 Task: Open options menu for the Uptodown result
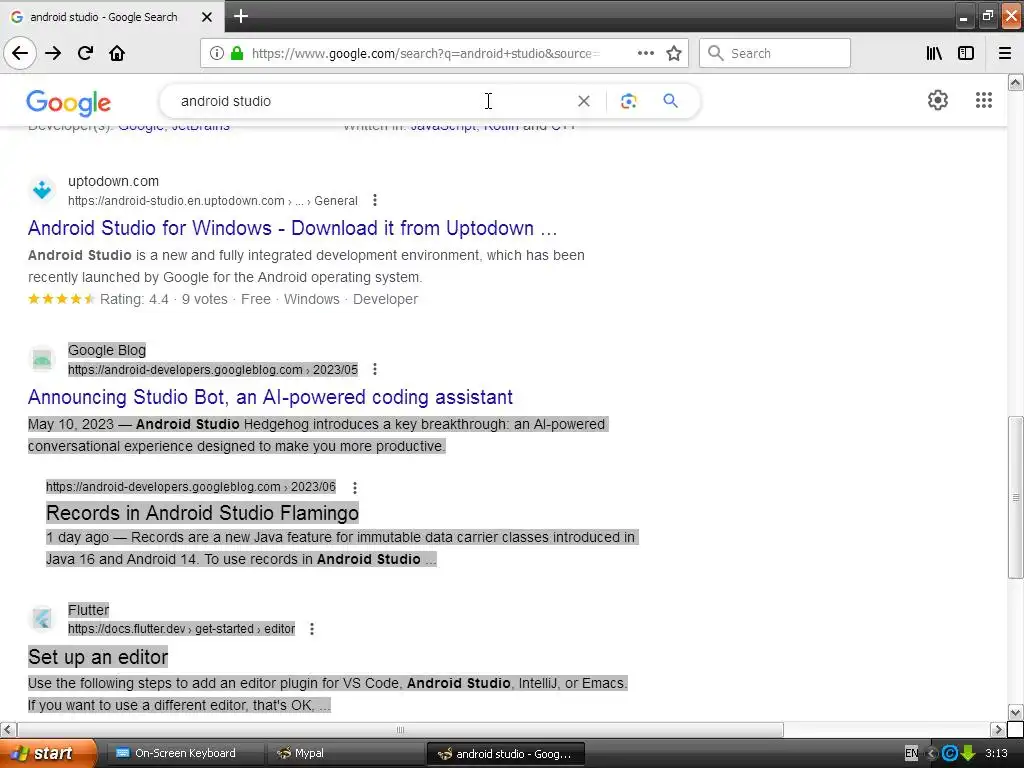(375, 200)
